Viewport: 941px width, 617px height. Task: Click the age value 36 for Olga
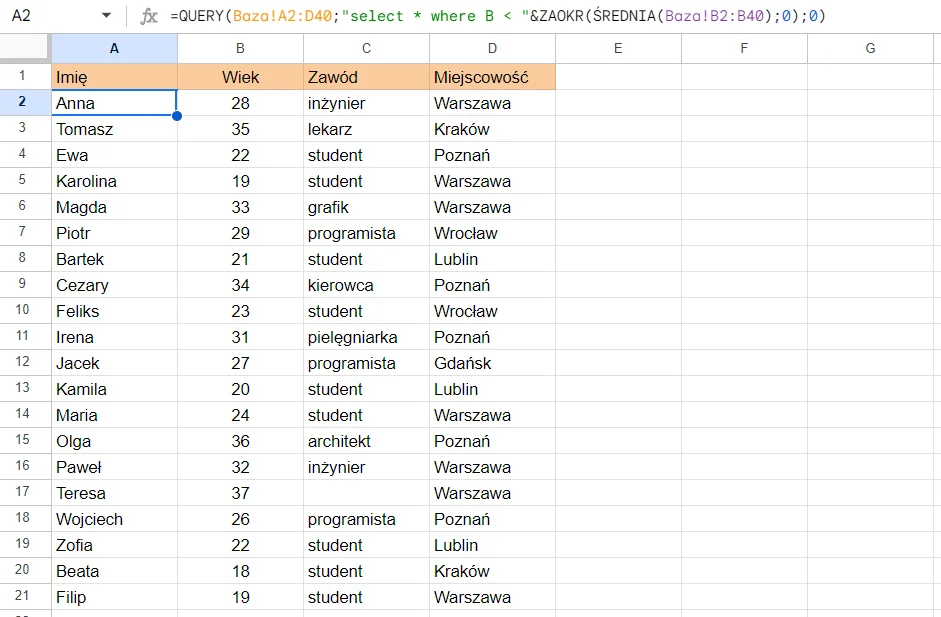[240, 441]
